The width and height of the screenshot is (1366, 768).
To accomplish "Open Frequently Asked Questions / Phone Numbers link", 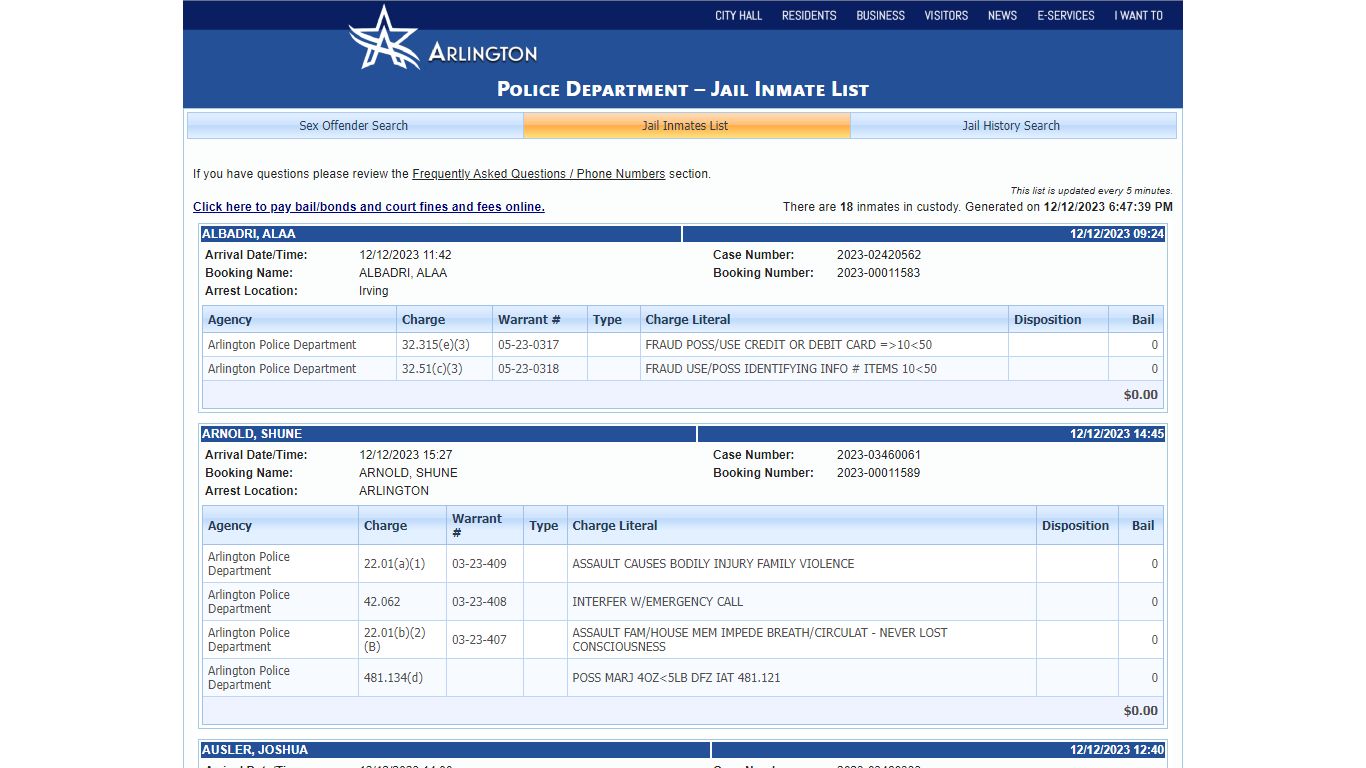I will pos(538,174).
